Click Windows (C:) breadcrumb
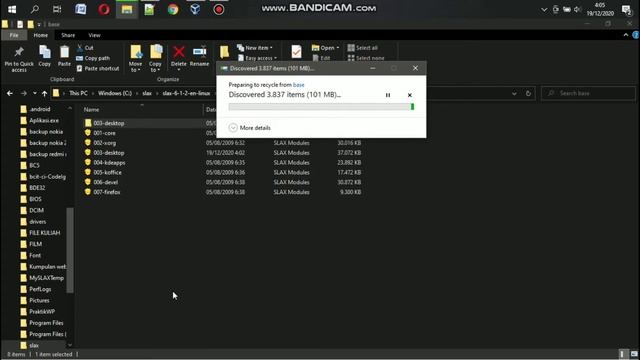 (115, 93)
